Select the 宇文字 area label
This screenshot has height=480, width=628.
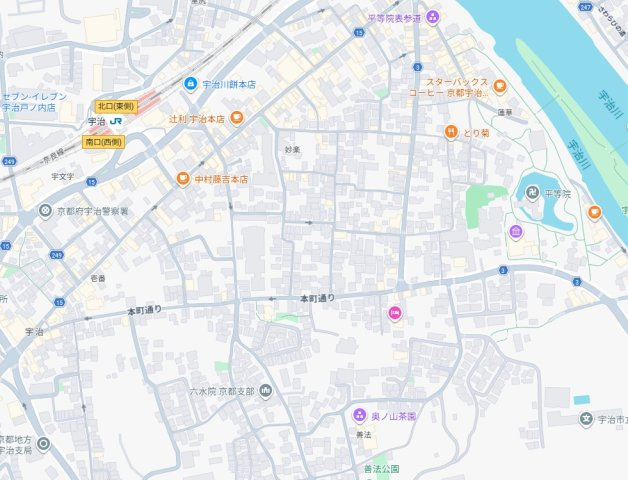pos(63,176)
